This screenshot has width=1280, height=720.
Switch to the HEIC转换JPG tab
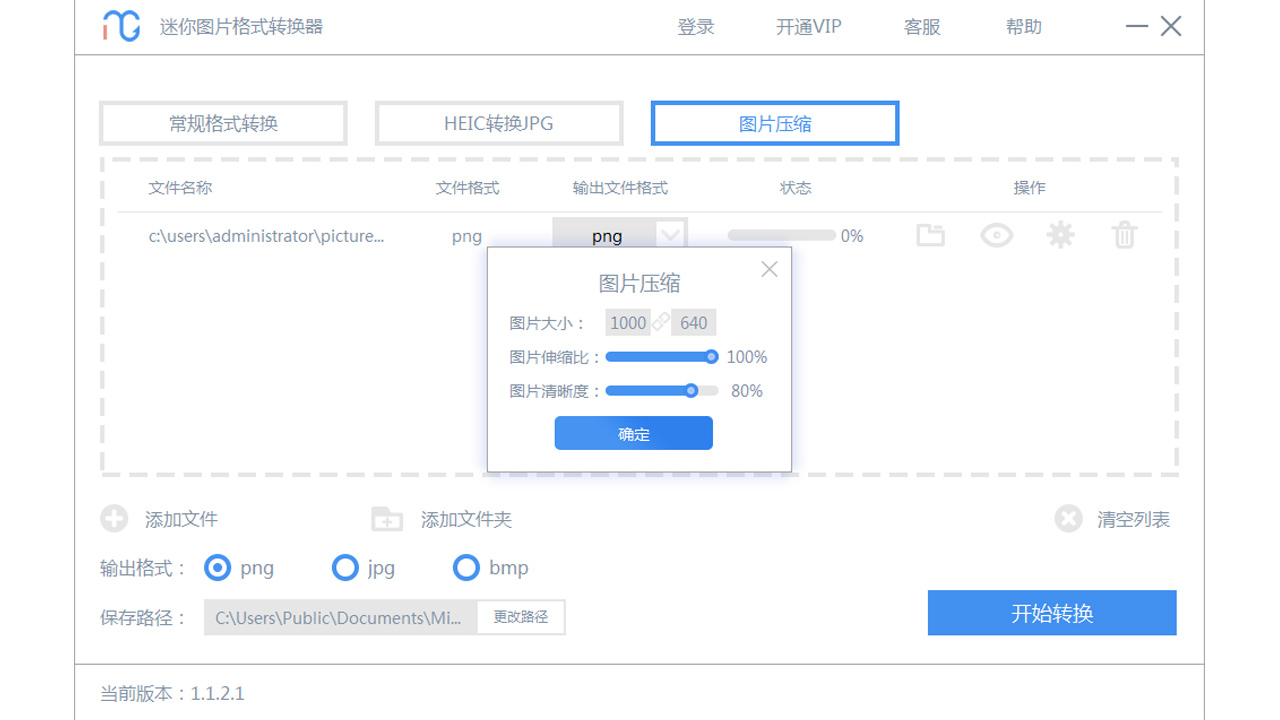[x=498, y=122]
